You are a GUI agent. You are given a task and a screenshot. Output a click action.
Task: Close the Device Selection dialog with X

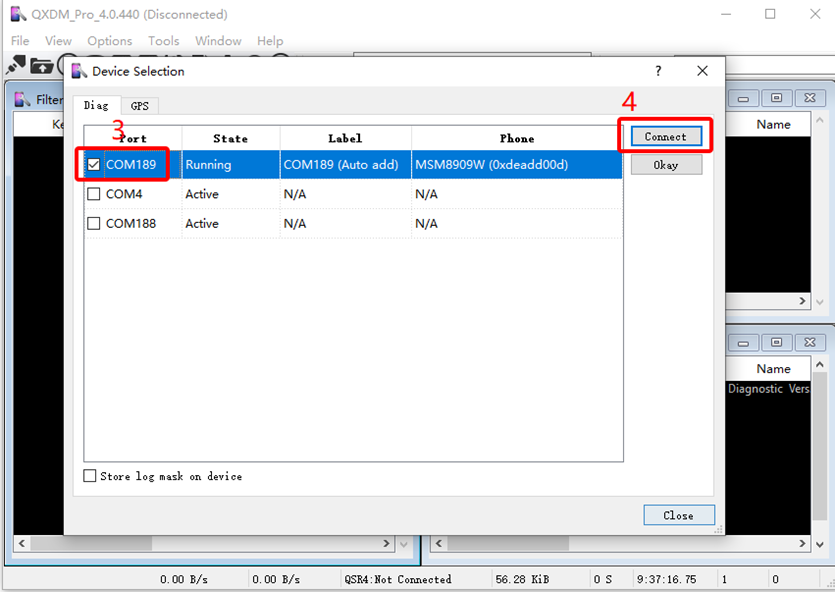tap(702, 71)
